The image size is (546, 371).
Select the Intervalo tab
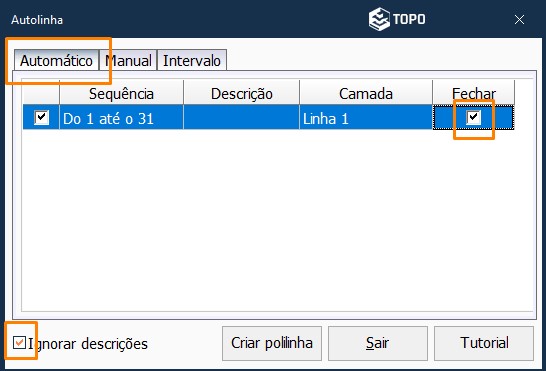click(192, 61)
